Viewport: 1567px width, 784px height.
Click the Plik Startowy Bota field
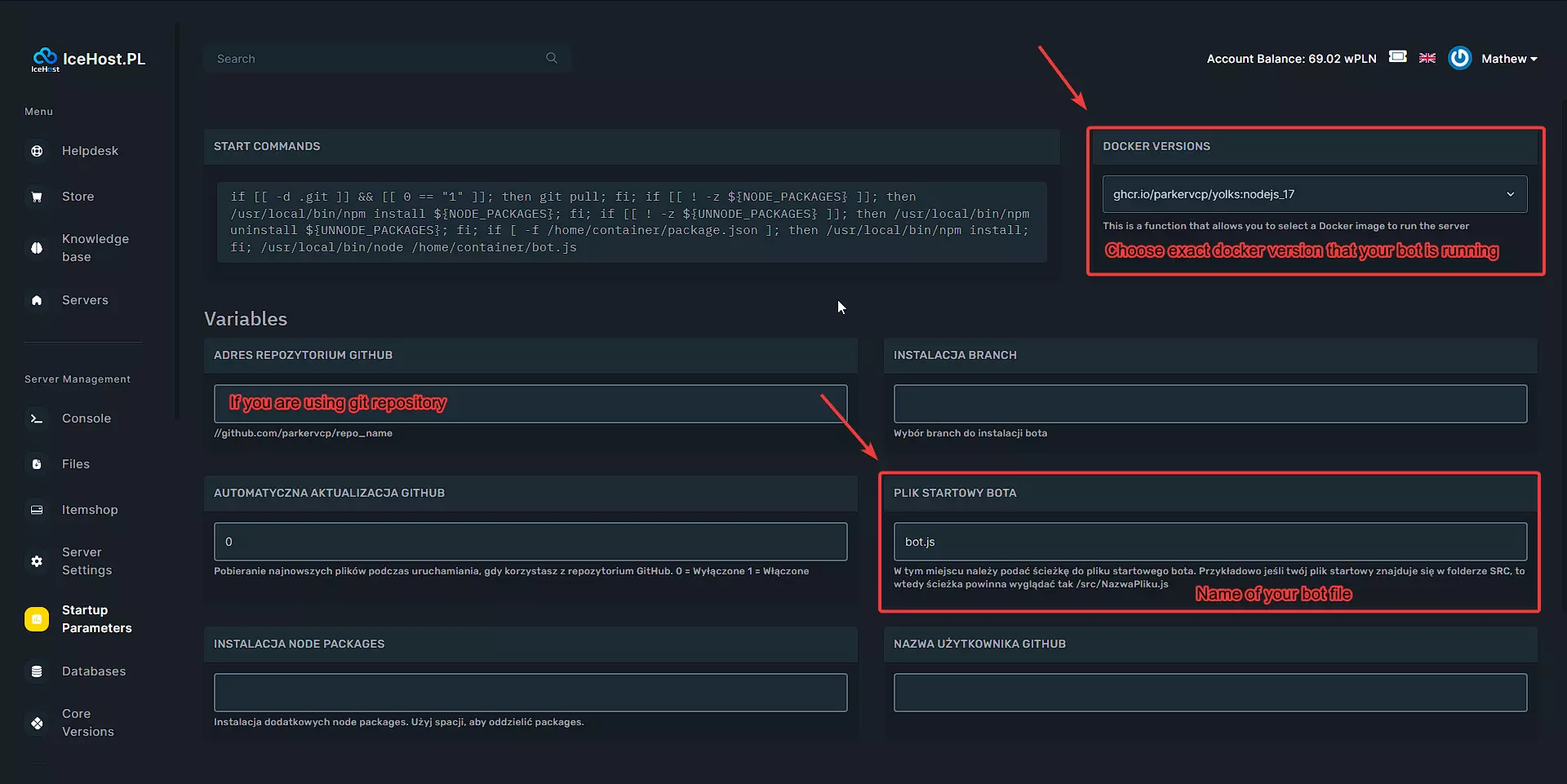pyautogui.click(x=1210, y=542)
